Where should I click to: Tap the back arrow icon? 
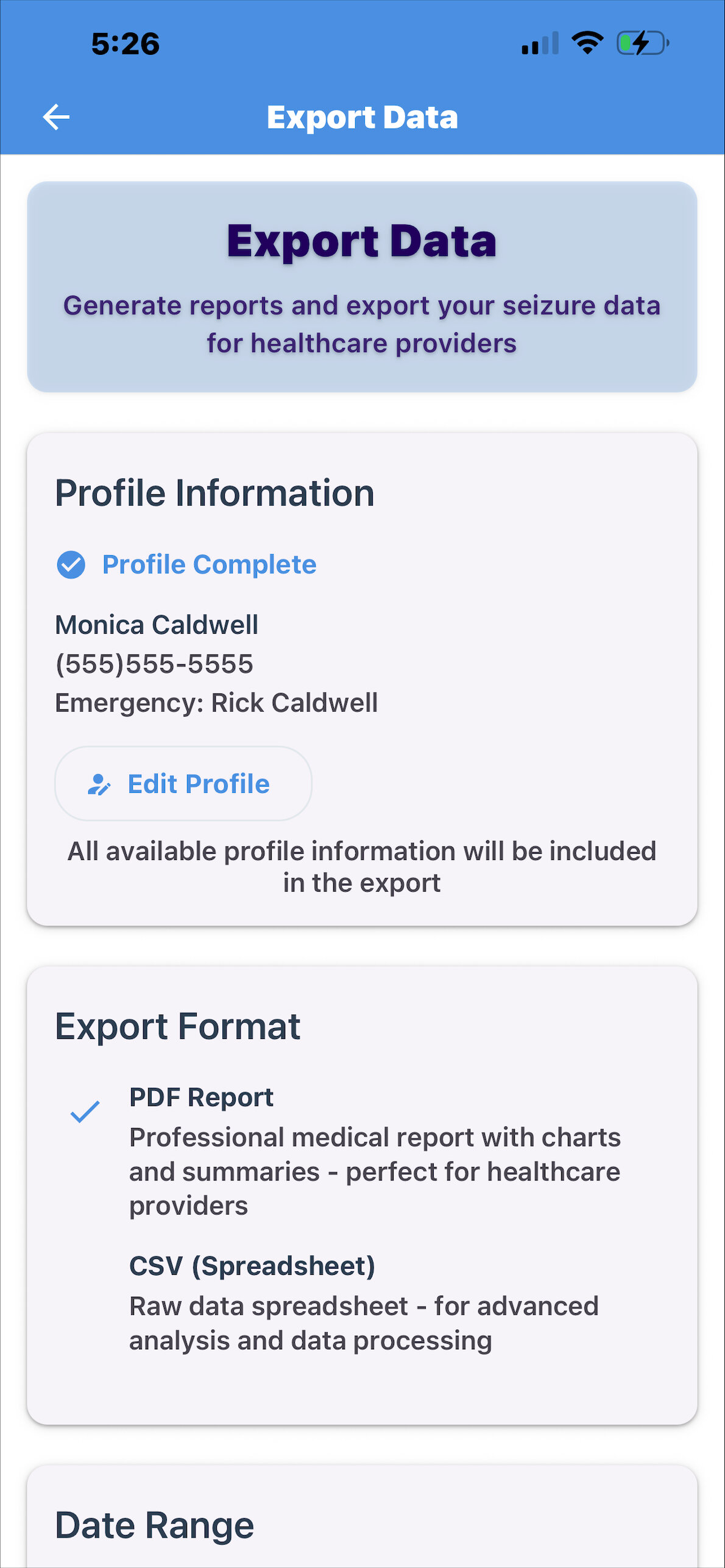tap(56, 117)
